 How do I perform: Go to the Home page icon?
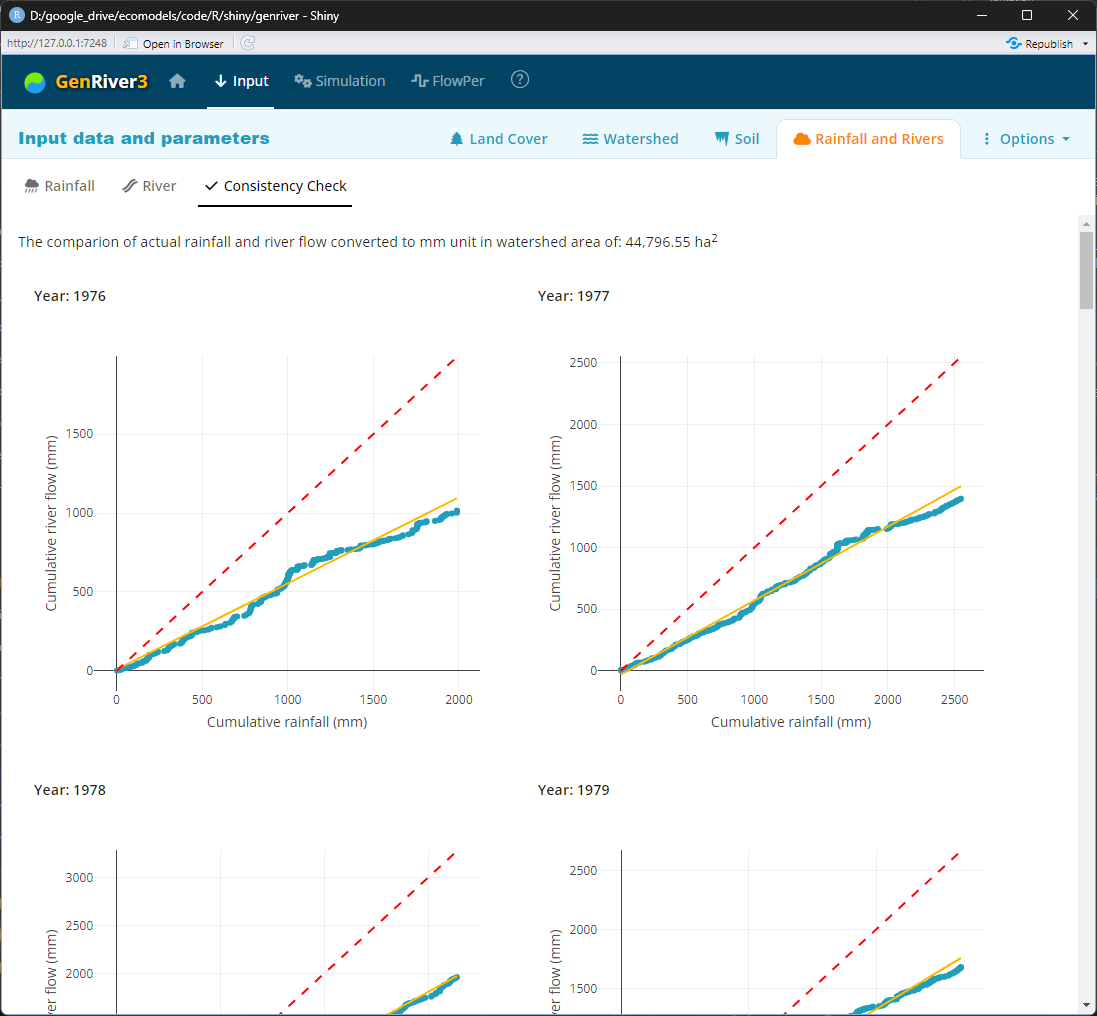coord(178,81)
